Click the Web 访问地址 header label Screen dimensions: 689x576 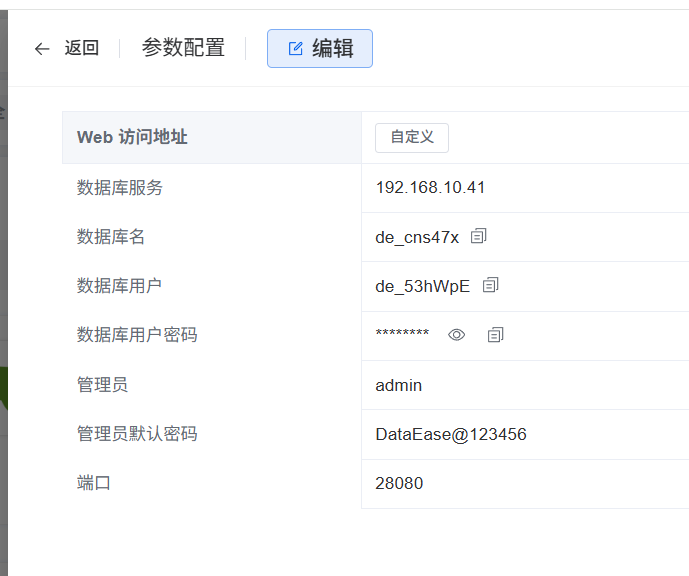point(132,138)
